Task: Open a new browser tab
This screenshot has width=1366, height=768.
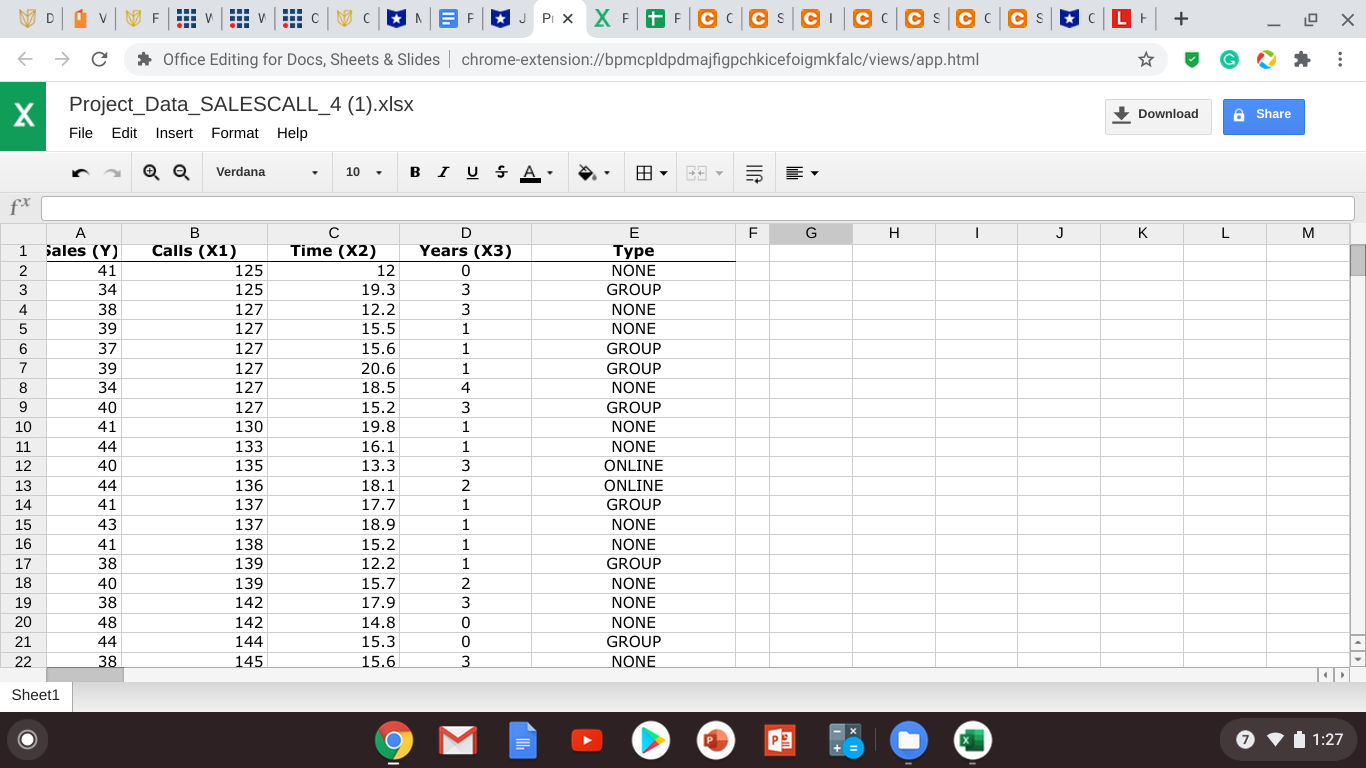Action: pyautogui.click(x=1181, y=19)
